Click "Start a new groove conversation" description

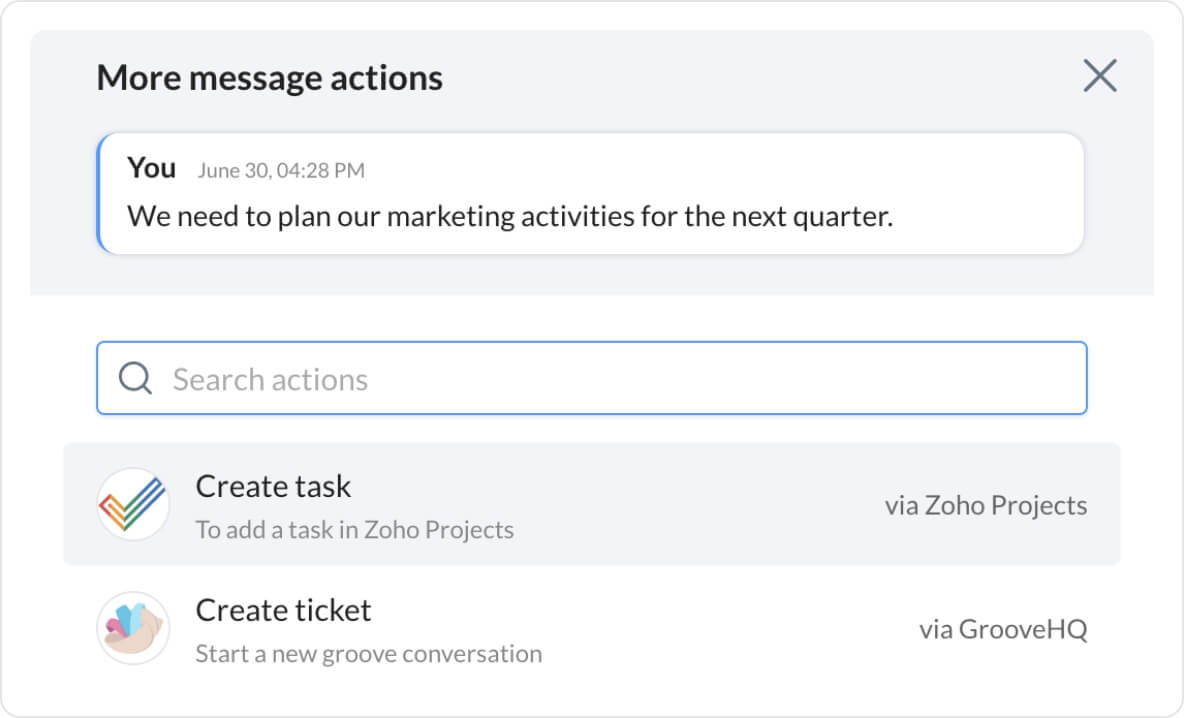pos(368,654)
